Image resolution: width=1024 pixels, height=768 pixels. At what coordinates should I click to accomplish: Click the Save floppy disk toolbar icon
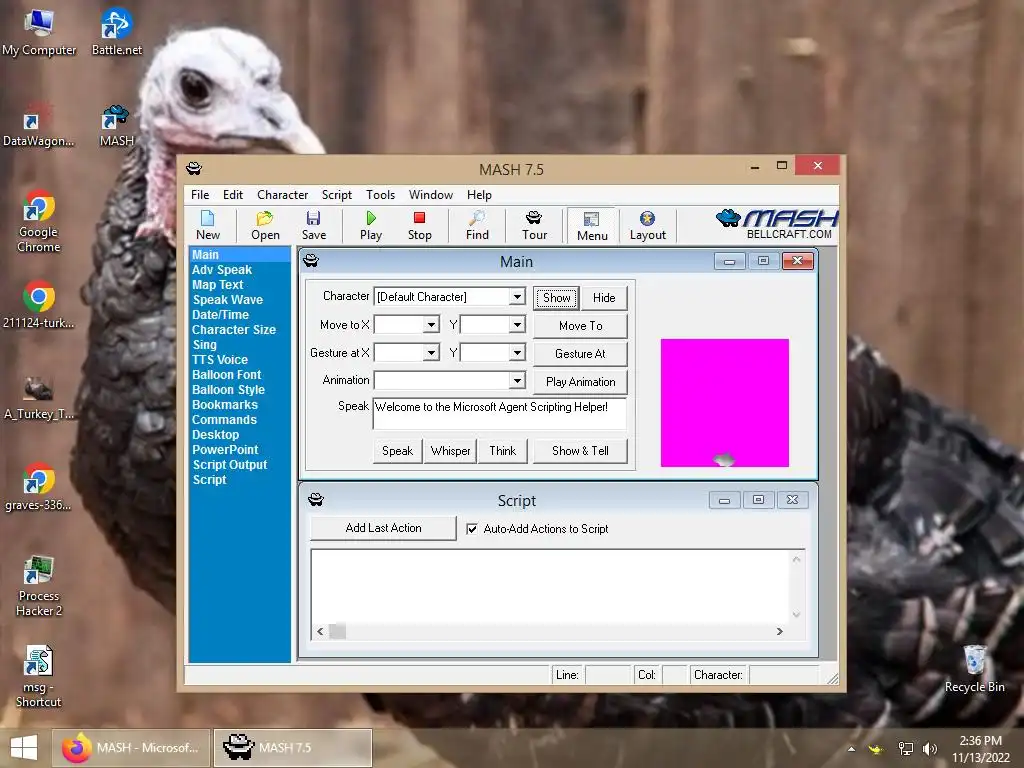point(313,225)
